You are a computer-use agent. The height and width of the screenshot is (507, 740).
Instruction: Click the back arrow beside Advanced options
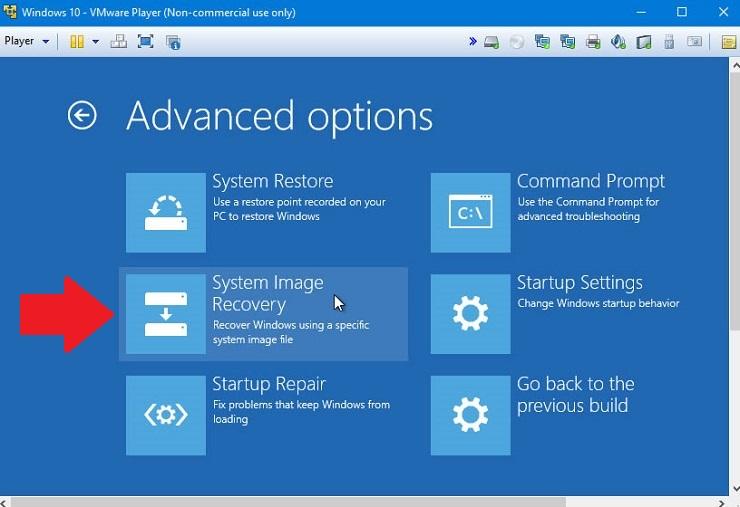click(82, 115)
